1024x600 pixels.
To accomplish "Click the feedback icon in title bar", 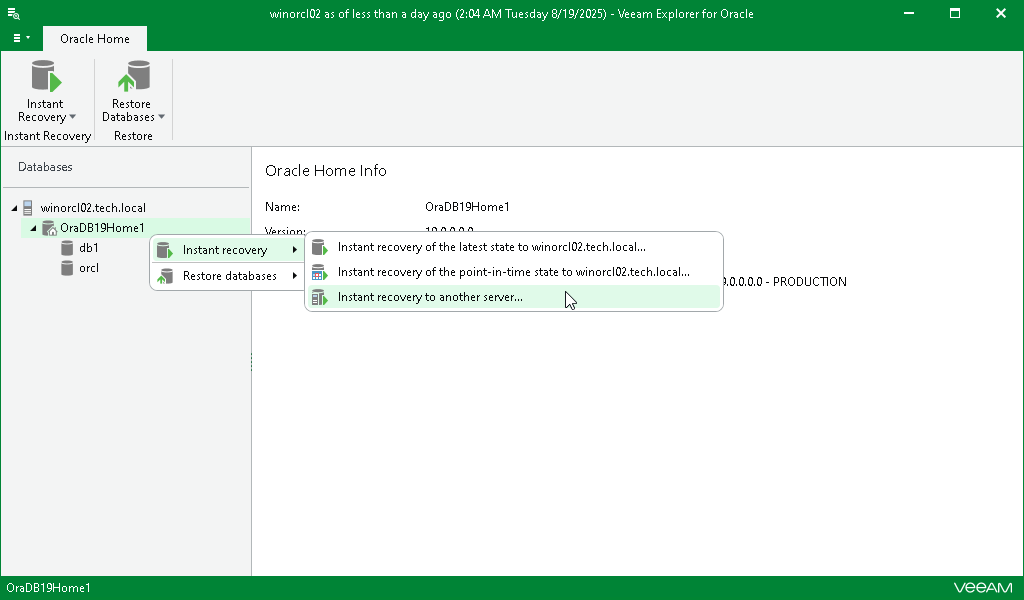I will coord(13,13).
